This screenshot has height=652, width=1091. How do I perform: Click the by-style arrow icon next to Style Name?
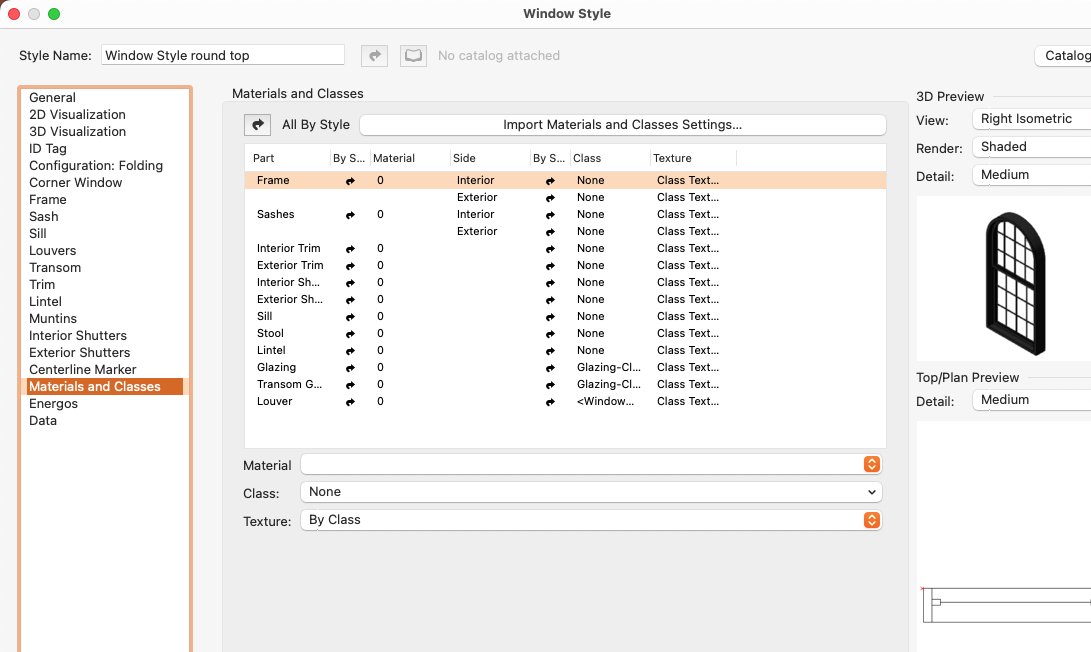click(x=374, y=56)
